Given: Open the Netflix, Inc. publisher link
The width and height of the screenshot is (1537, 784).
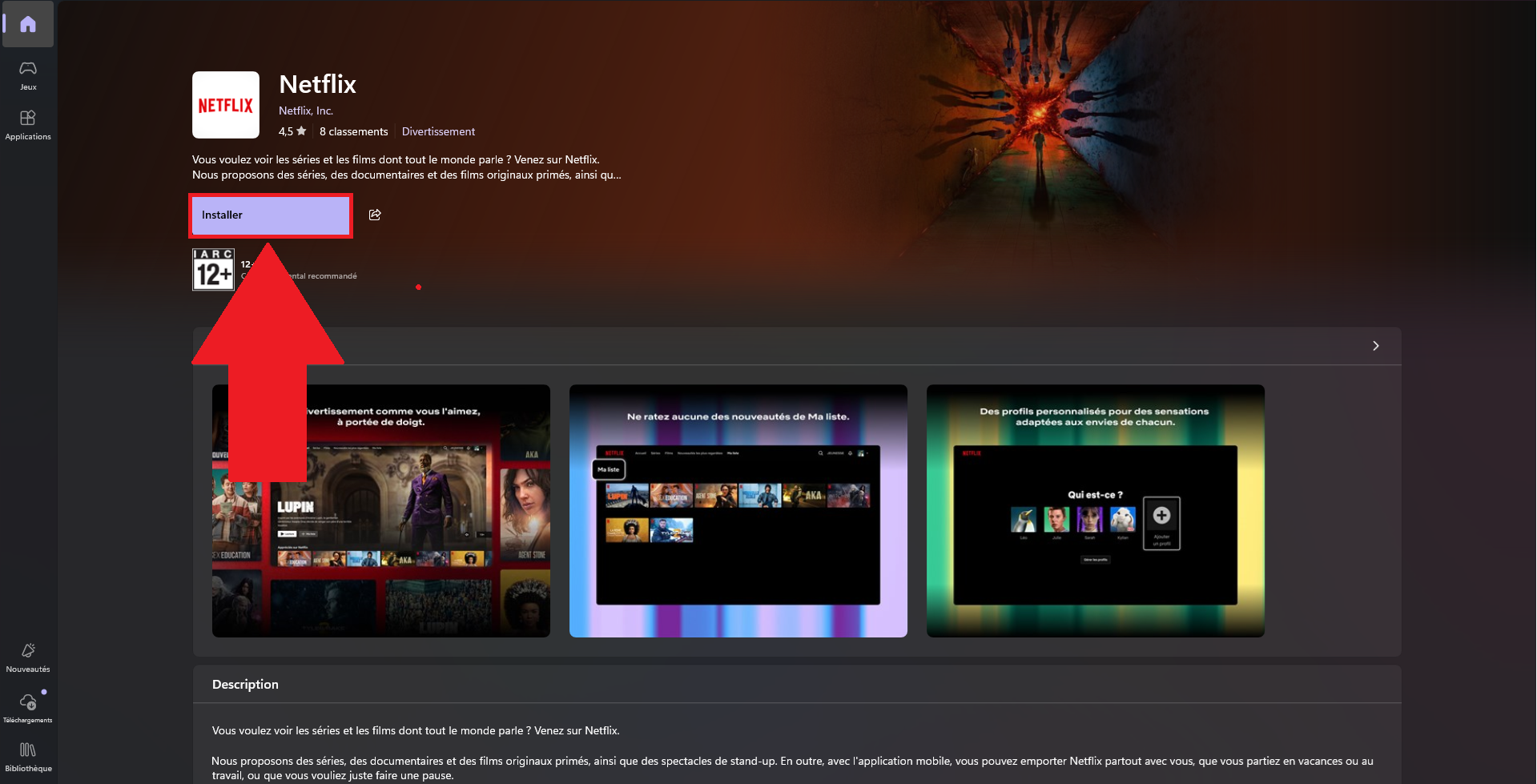Looking at the screenshot, I should (x=306, y=111).
